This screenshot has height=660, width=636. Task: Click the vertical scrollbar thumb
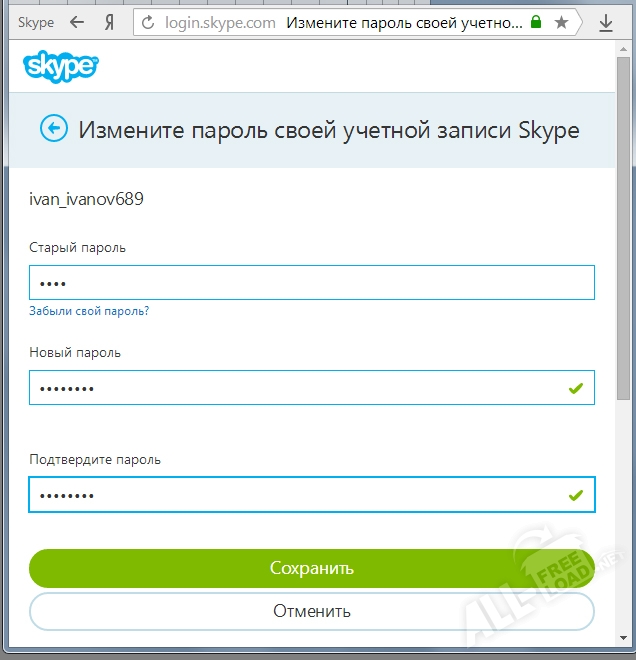623,229
